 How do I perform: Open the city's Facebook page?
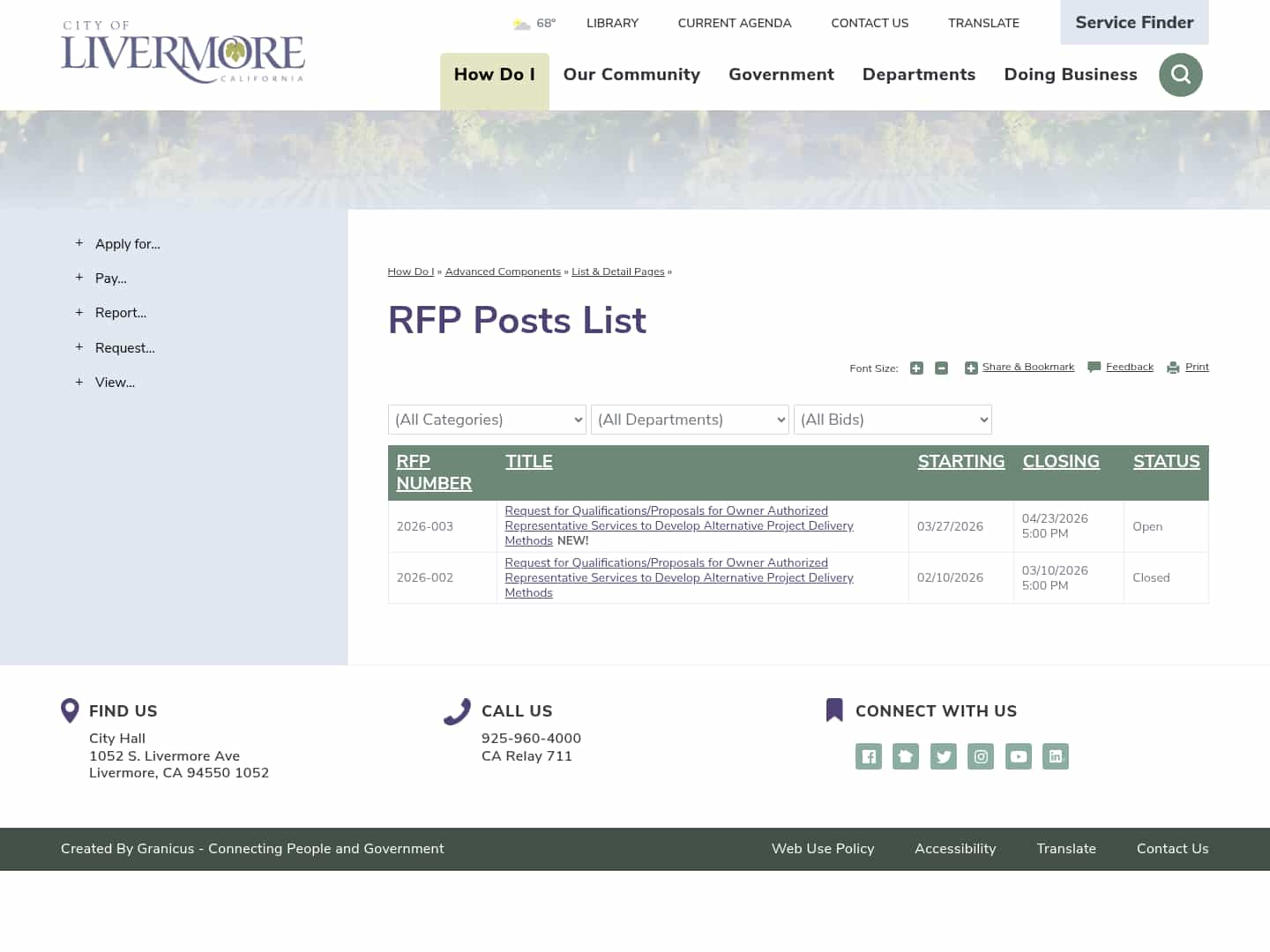click(868, 756)
